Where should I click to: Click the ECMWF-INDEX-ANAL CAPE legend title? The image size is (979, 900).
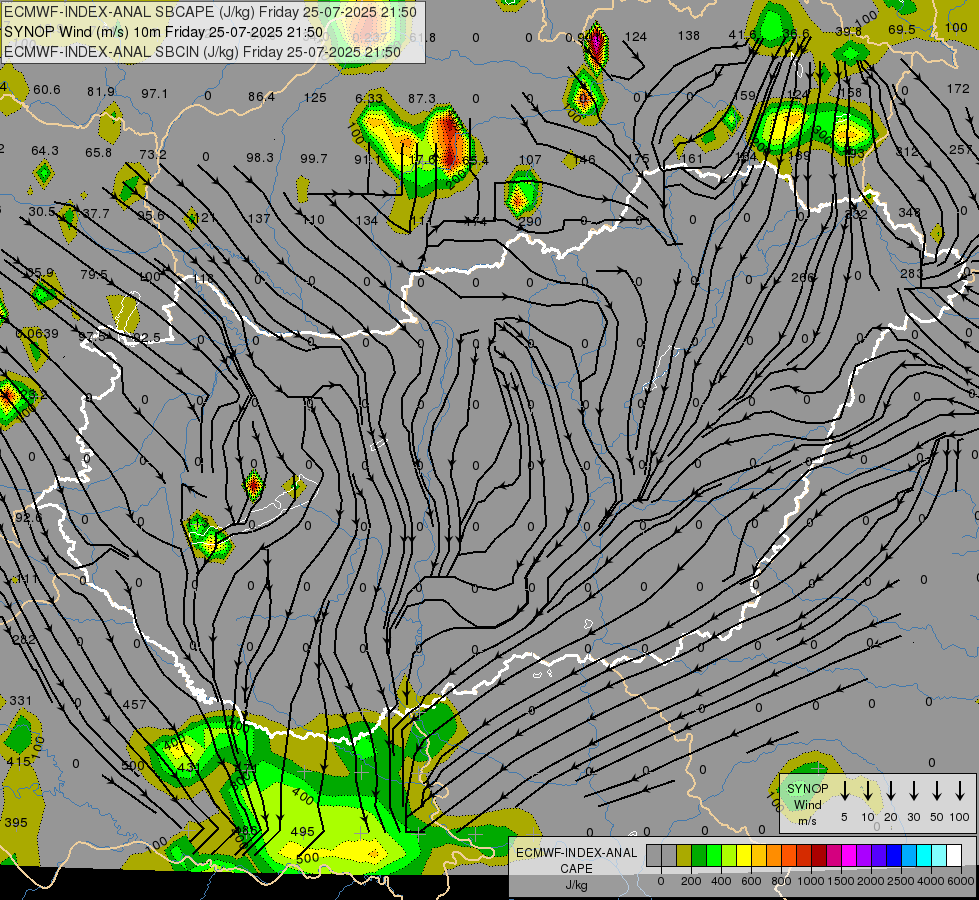pyautogui.click(x=576, y=860)
